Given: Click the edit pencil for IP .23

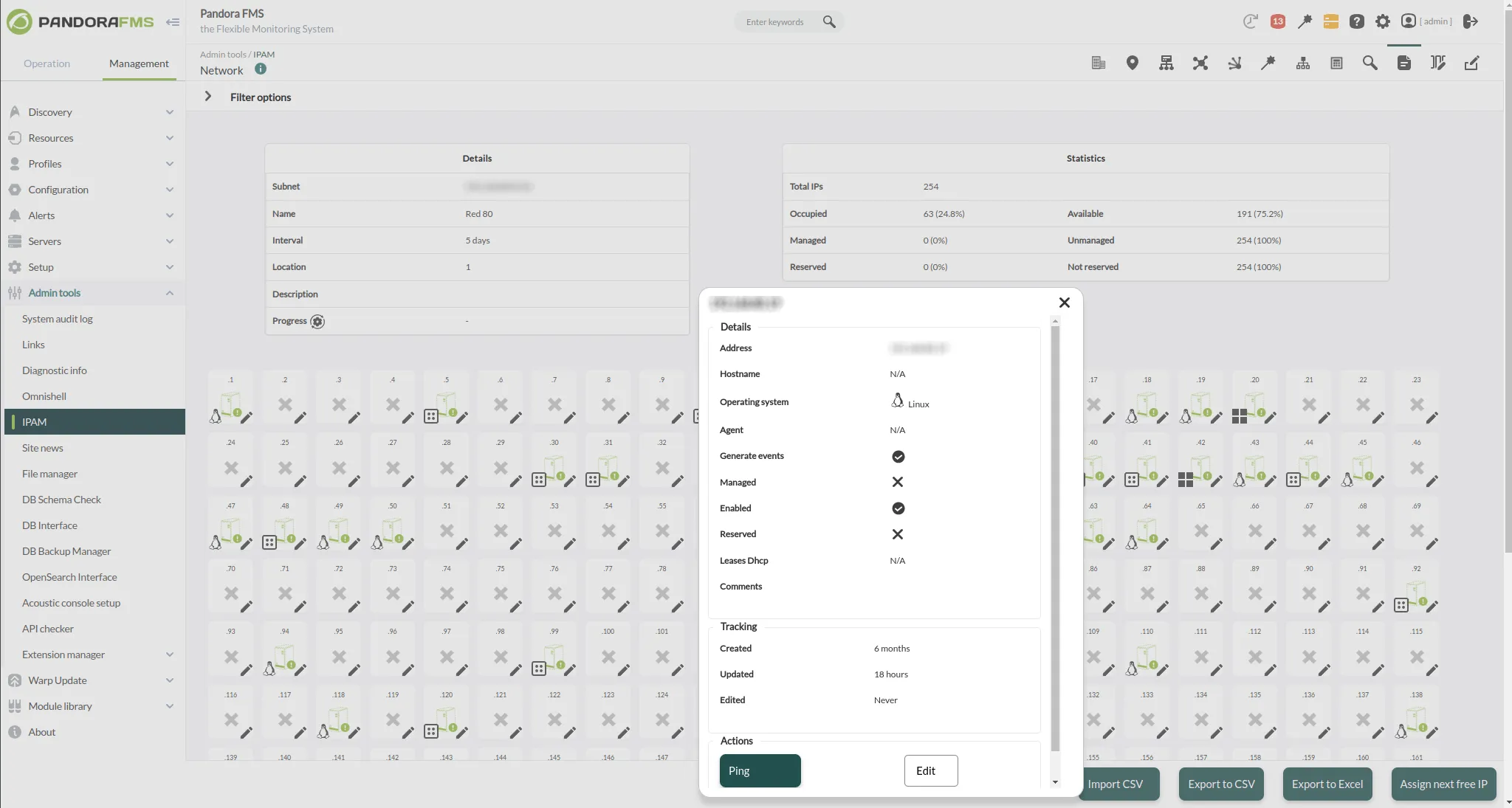Looking at the screenshot, I should pyautogui.click(x=1432, y=418).
